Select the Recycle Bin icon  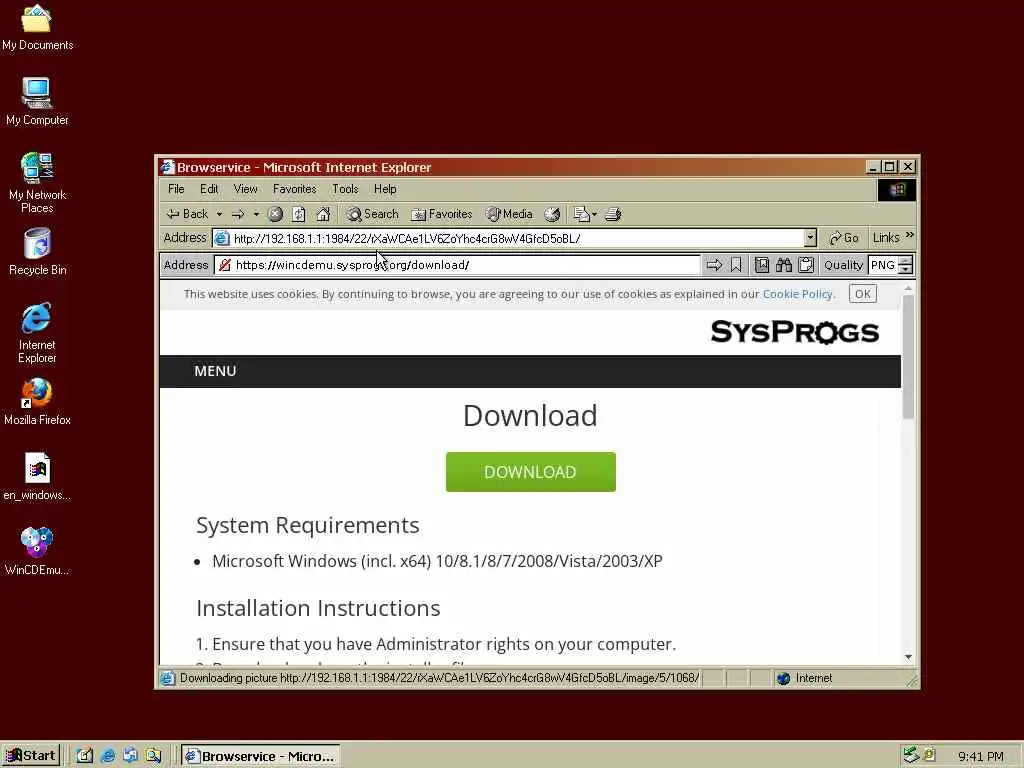tap(37, 252)
